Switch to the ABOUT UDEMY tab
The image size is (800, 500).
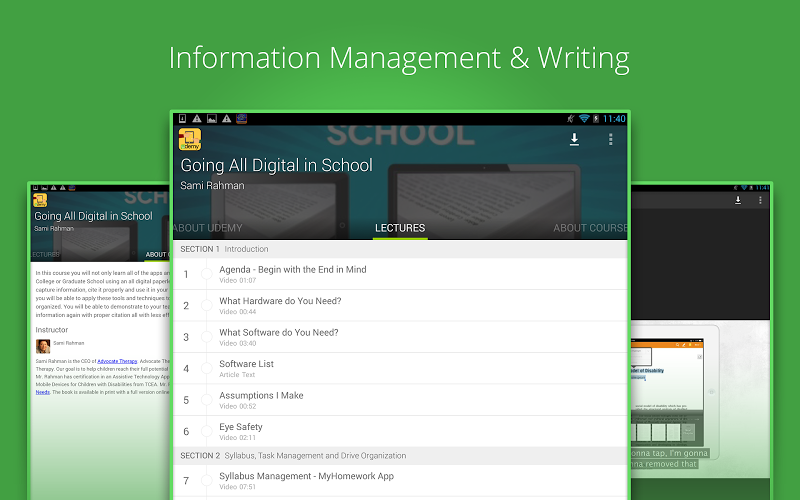coord(208,228)
